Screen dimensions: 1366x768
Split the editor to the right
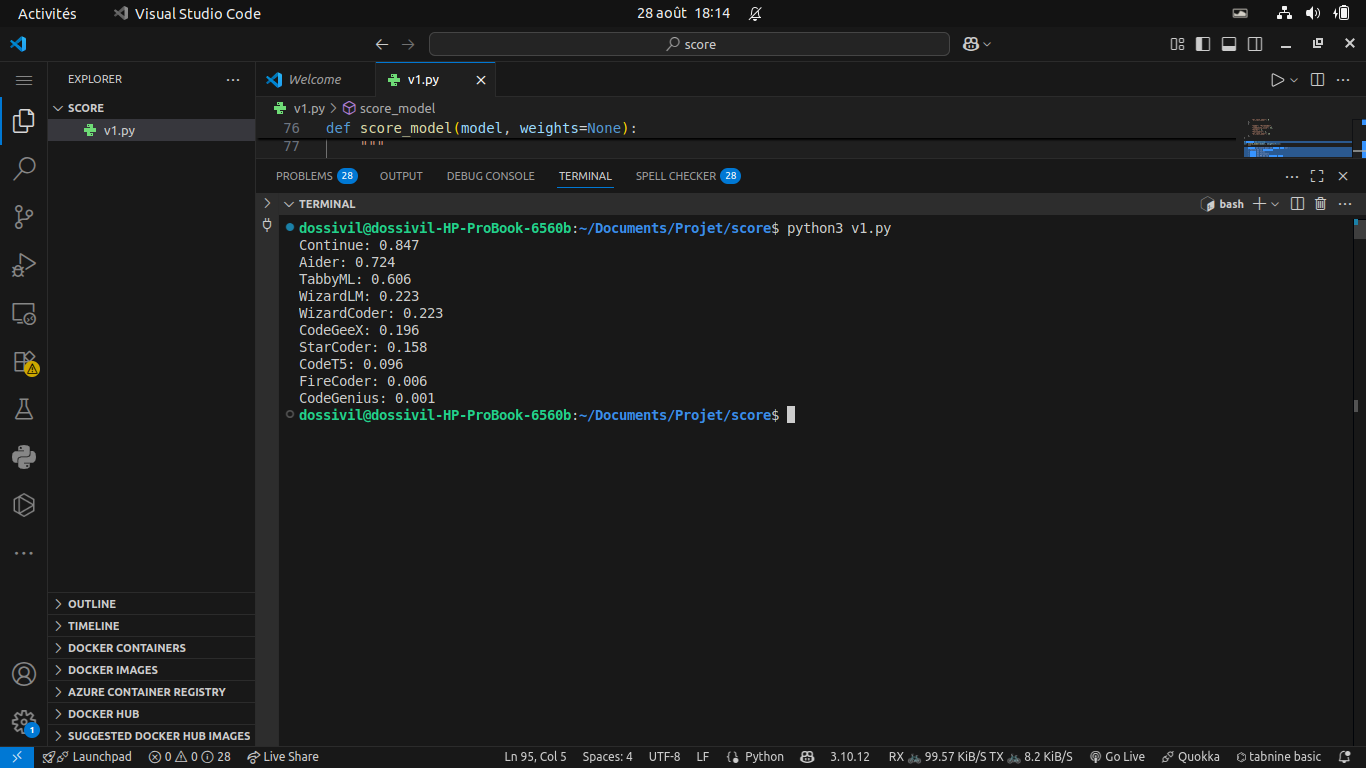tap(1317, 80)
